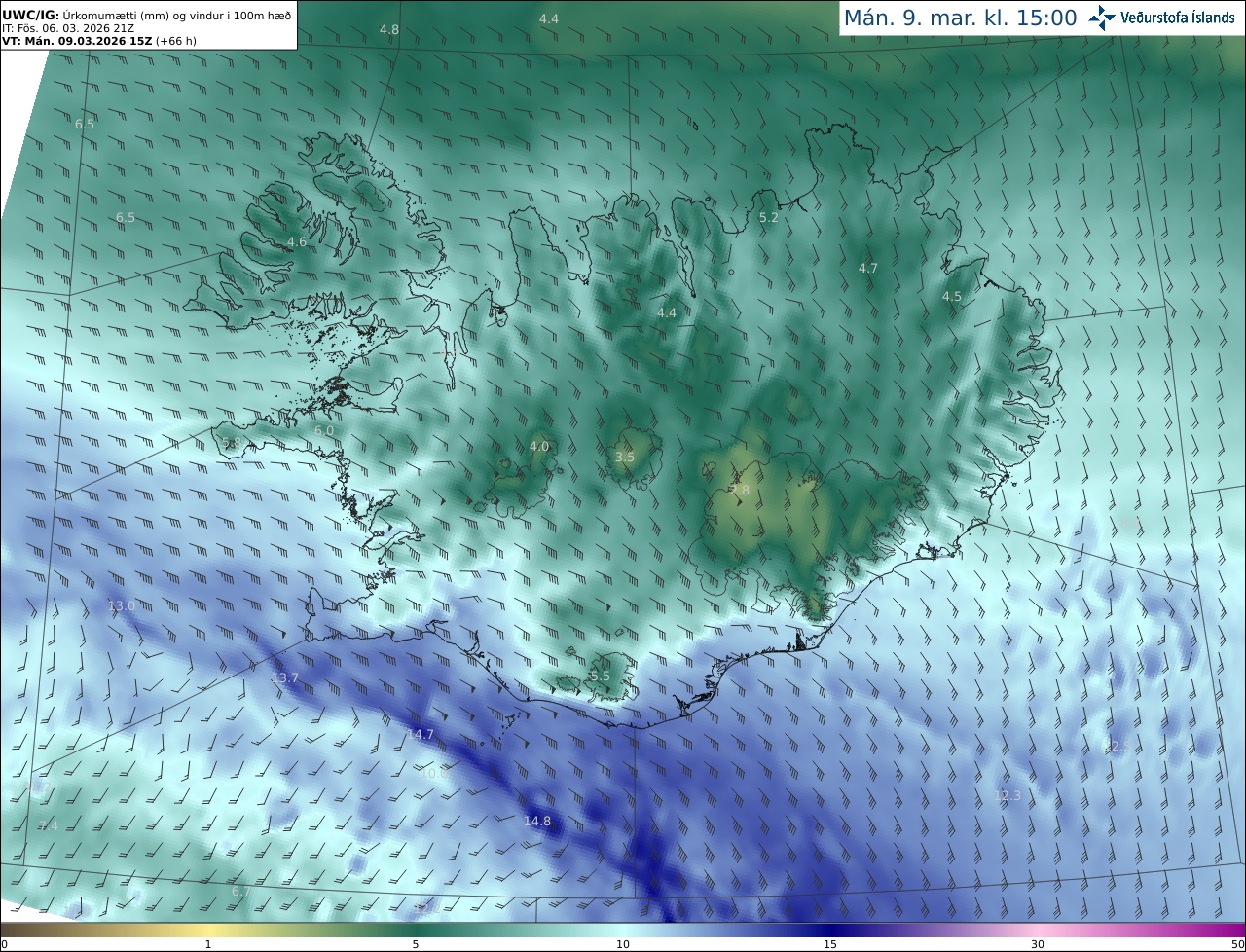The height and width of the screenshot is (952, 1246).
Task: Click the 4.8 precipitation value
Action: (389, 30)
